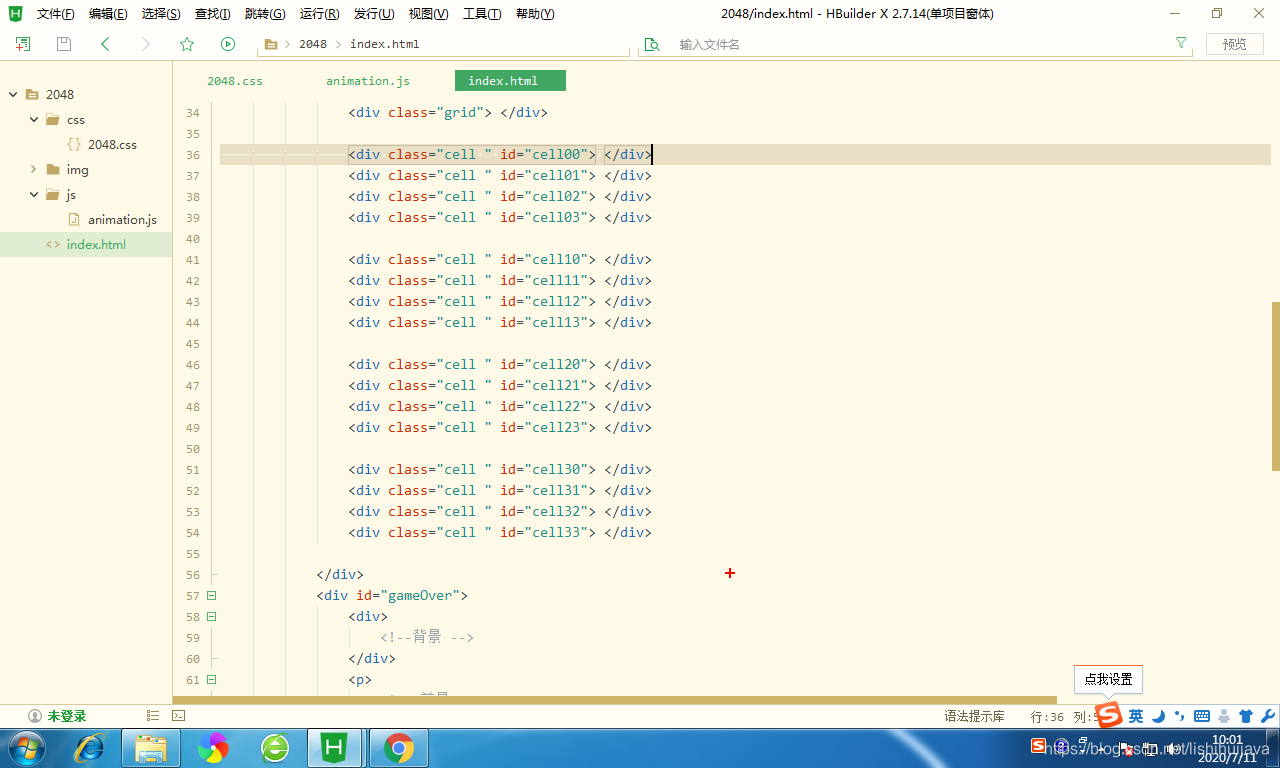1280x768 pixels.
Task: Open the terminal icon in status bar
Action: (178, 716)
